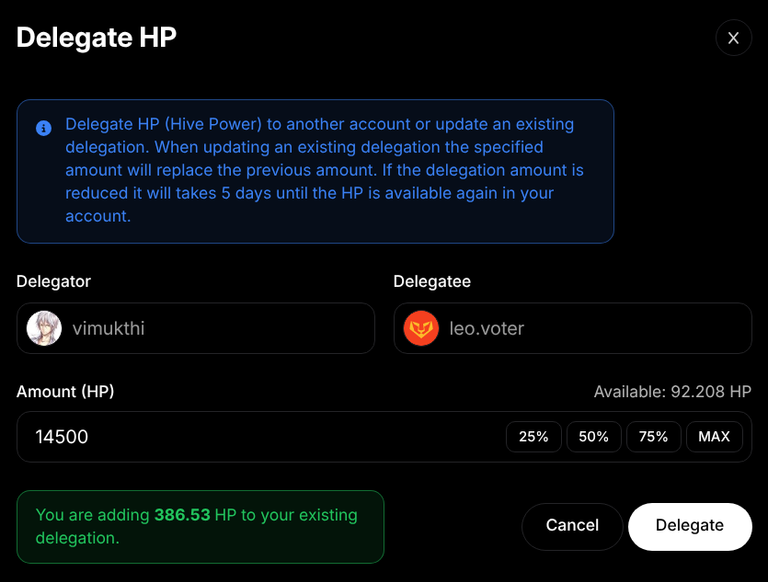Screen dimensions: 768x582
Task: Click the blue info icon in banner
Action: click(44, 128)
